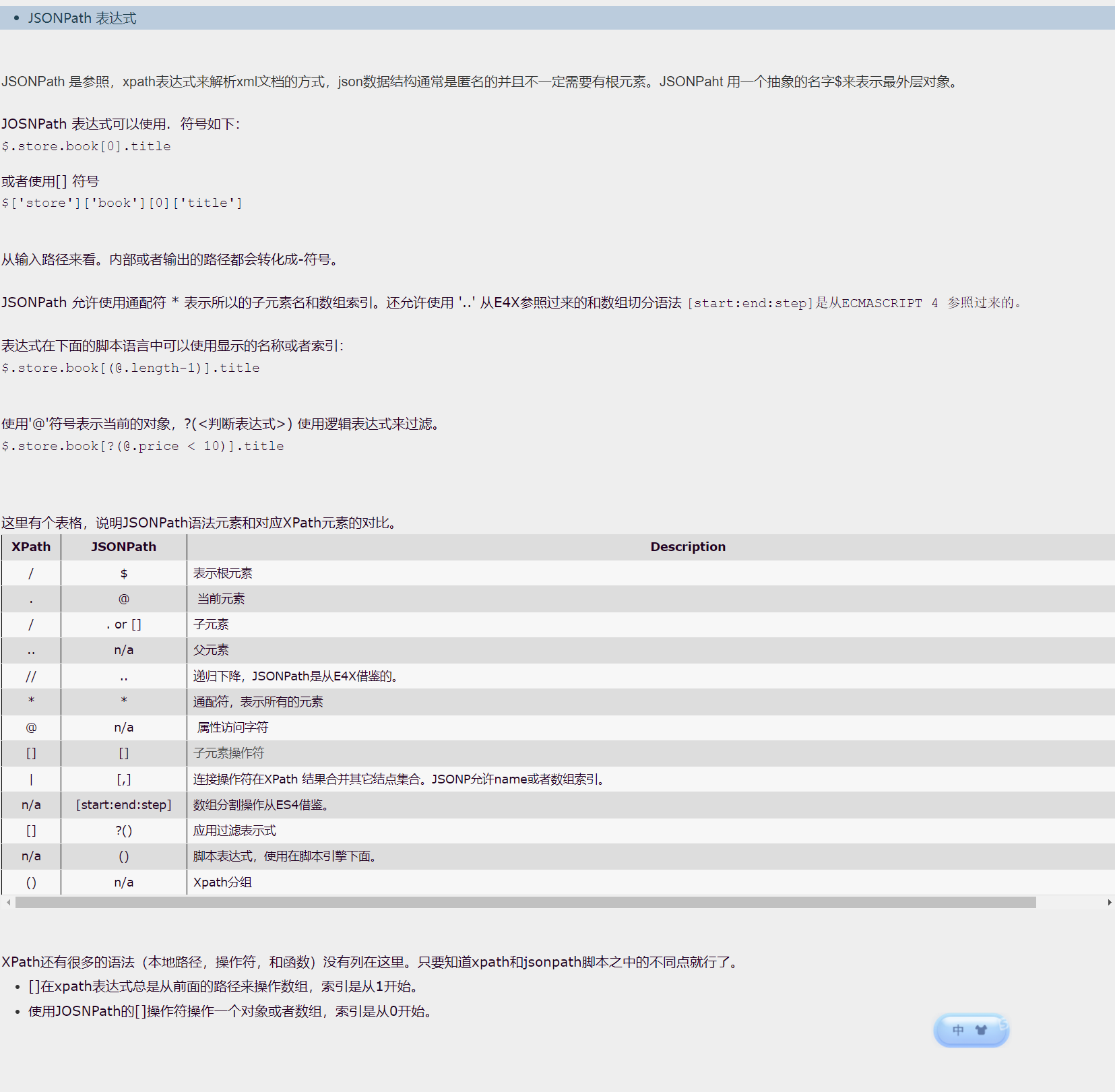Viewport: 1115px width, 1092px height.
Task: Click the scrollbar right arrow
Action: point(1109,902)
